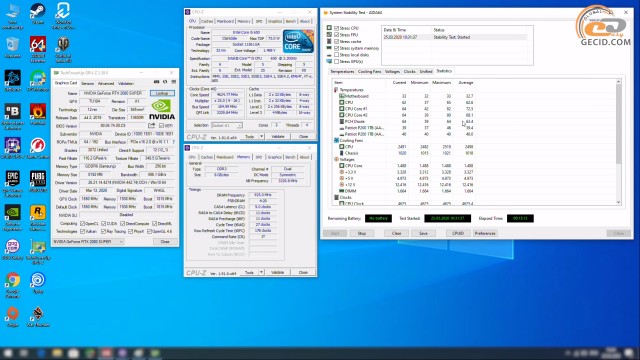Click the Bus Interface question mark in GPU-Z

pos(173,142)
